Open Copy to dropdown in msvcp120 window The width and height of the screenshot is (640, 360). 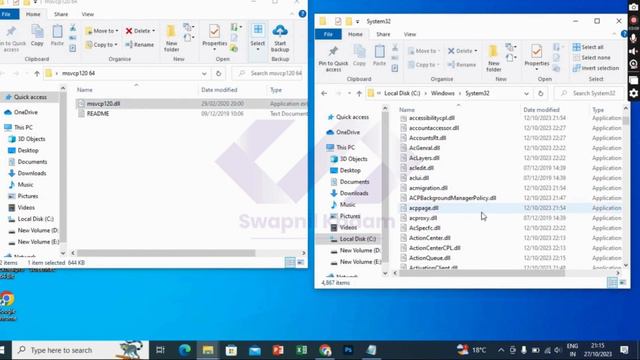tap(101, 44)
